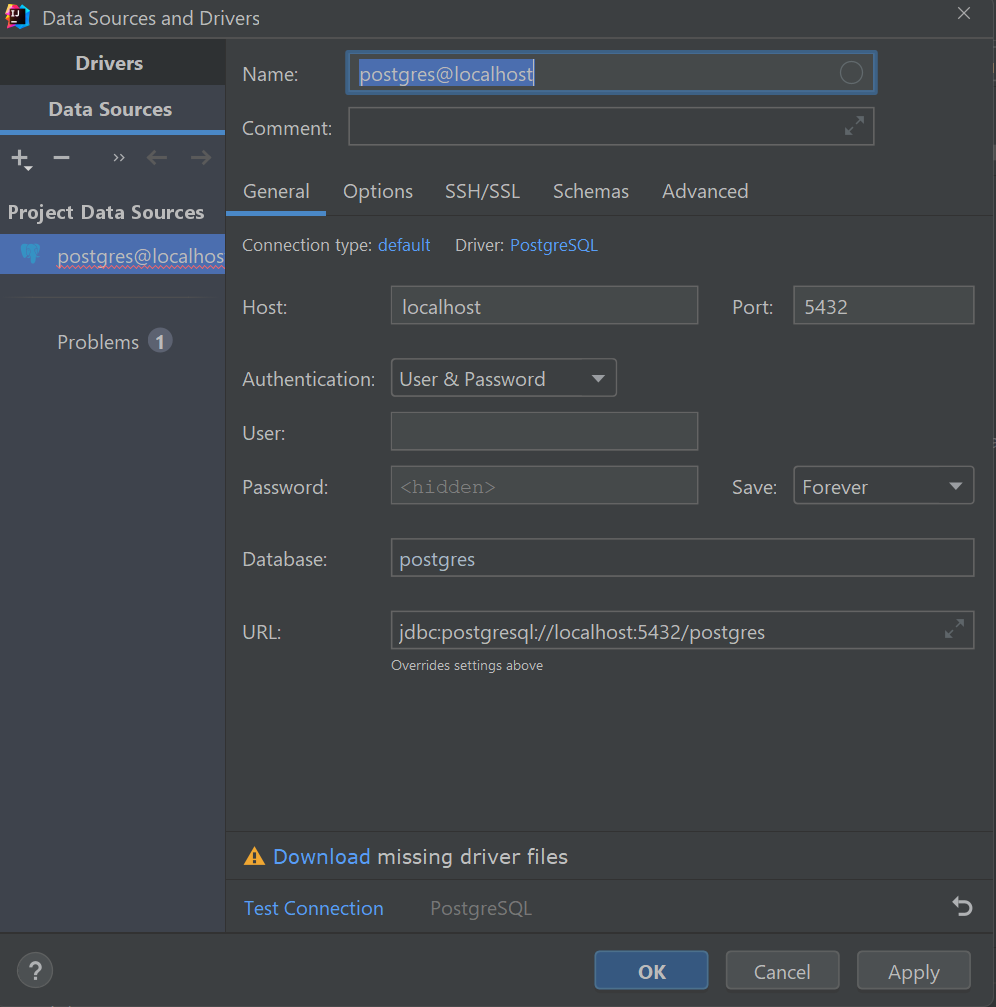Image resolution: width=996 pixels, height=1007 pixels.
Task: Focus the Port input field
Action: click(884, 305)
